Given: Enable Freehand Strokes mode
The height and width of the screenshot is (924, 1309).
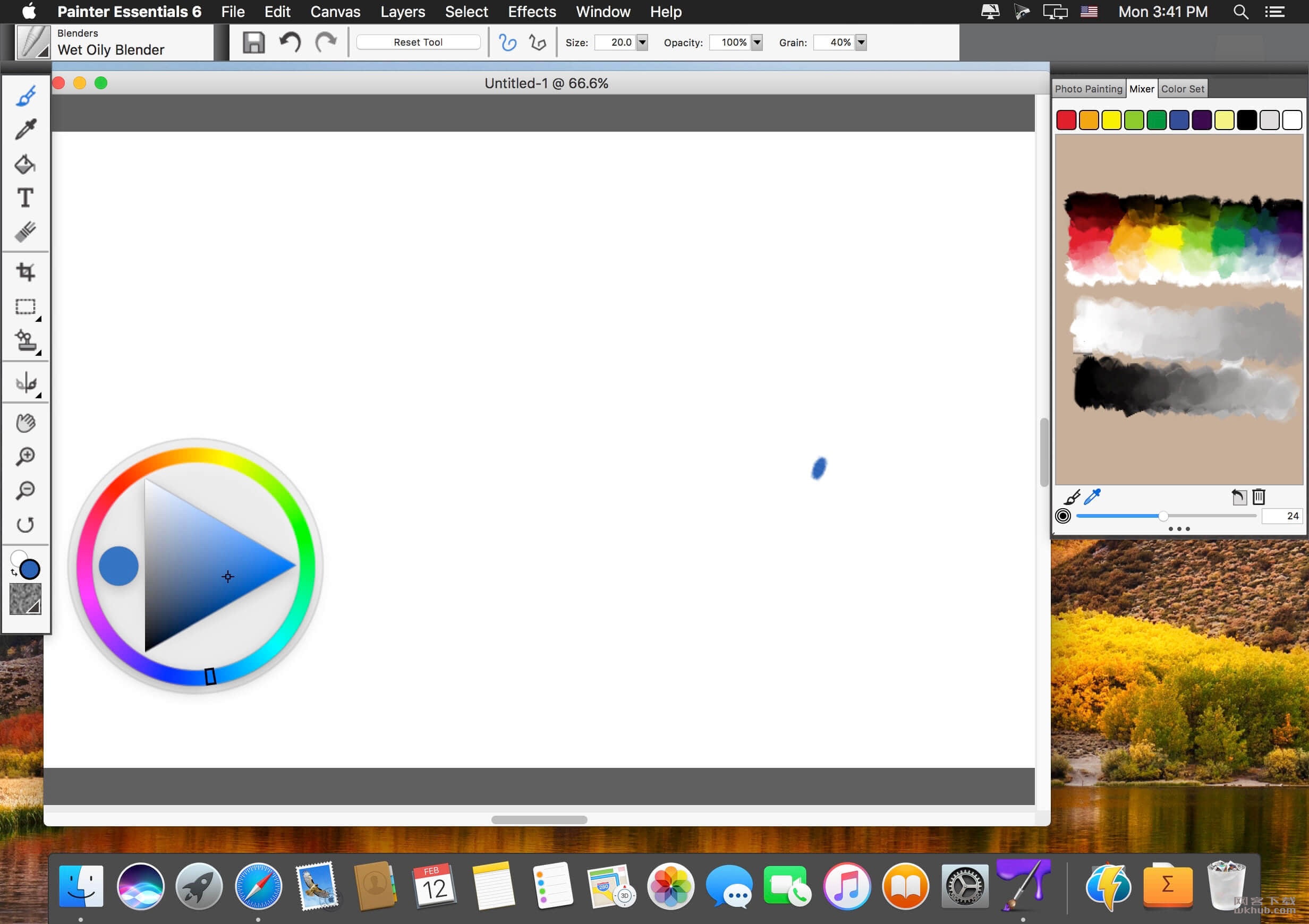Looking at the screenshot, I should pyautogui.click(x=507, y=42).
